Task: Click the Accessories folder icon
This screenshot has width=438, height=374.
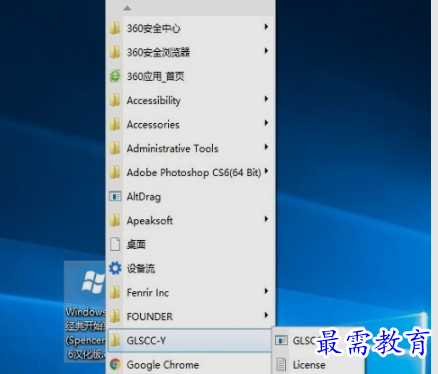Action: tap(115, 124)
